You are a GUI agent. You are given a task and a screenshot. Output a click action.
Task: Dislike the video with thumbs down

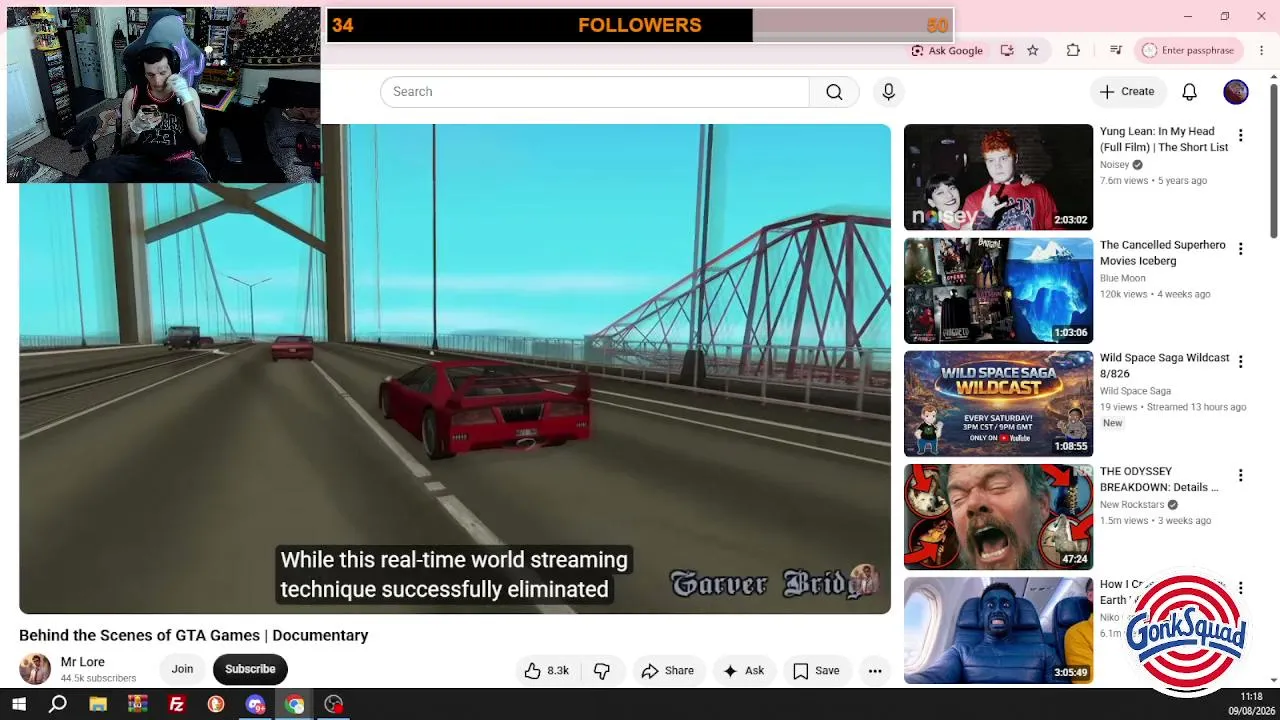click(602, 671)
